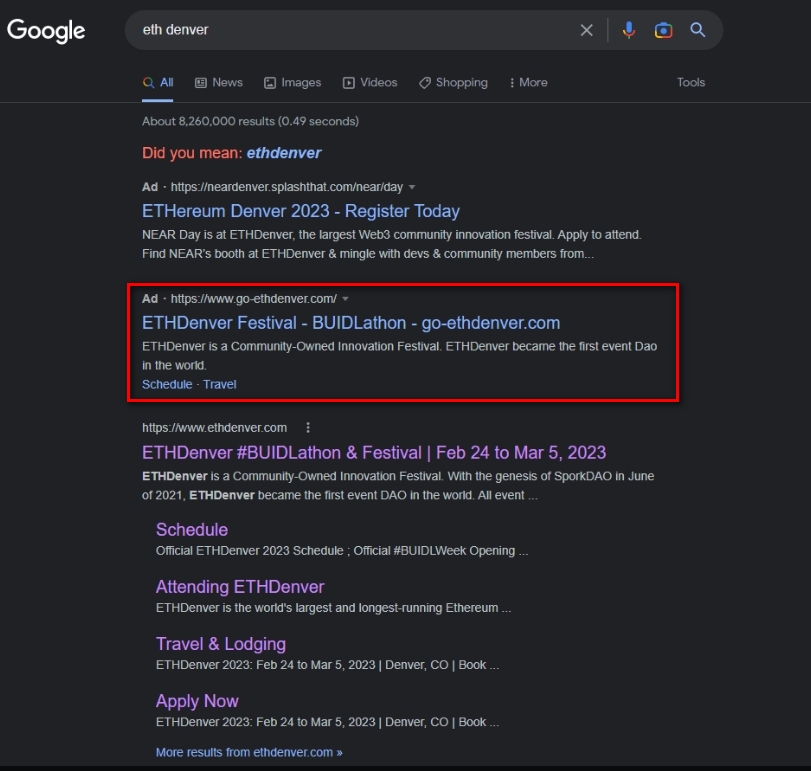Clear the search box with X icon
The height and width of the screenshot is (771, 811).
587,30
